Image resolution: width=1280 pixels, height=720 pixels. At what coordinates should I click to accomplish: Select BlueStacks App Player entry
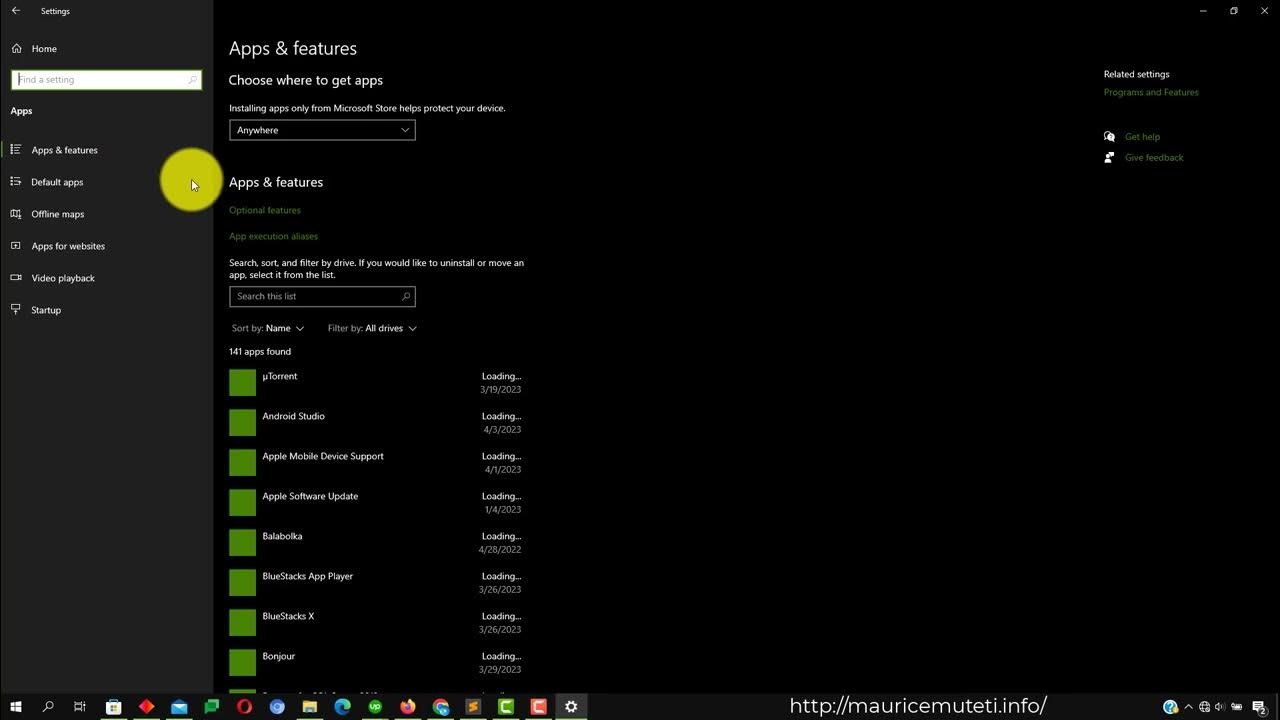[x=376, y=582]
